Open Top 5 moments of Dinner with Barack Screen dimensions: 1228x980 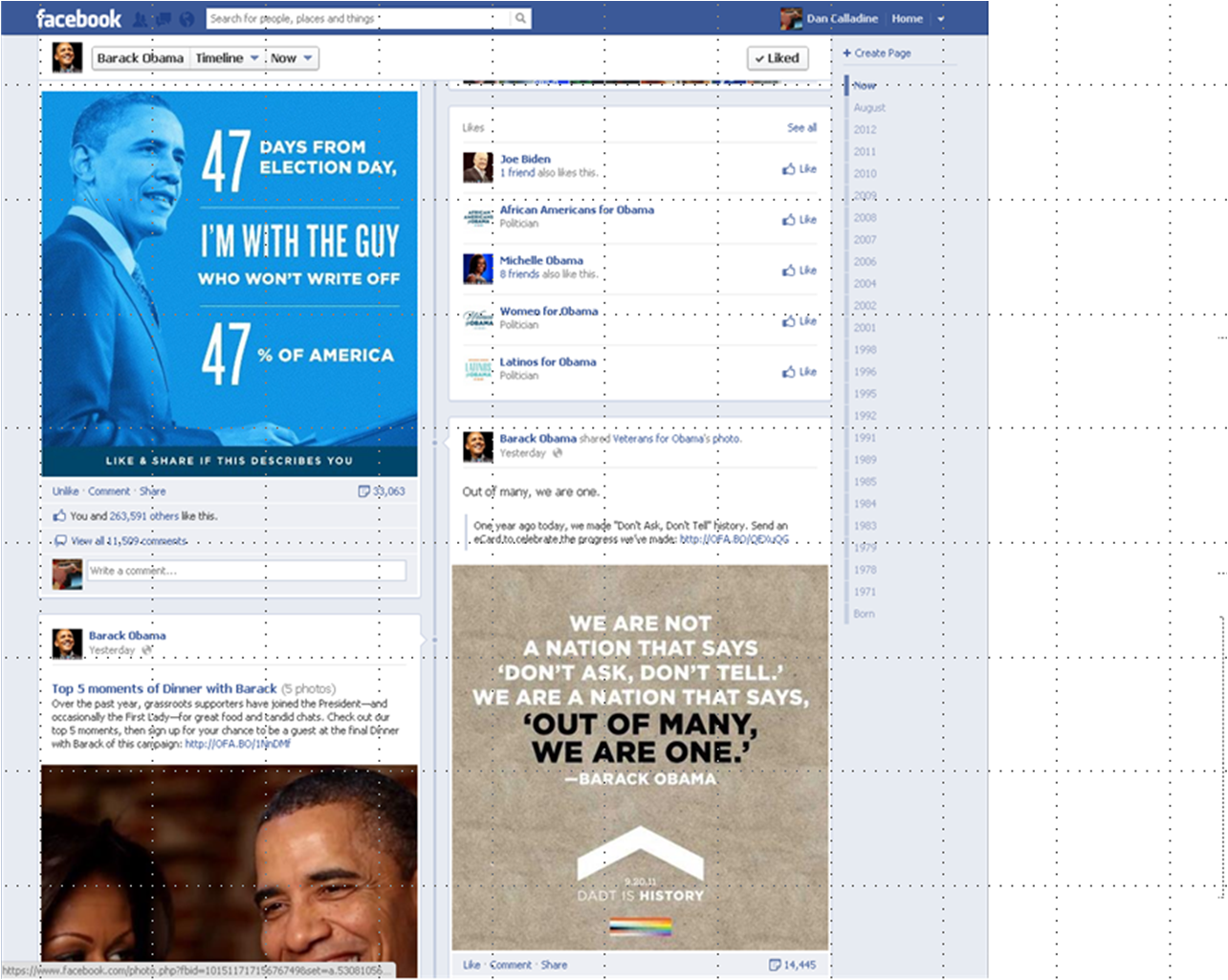(x=164, y=688)
